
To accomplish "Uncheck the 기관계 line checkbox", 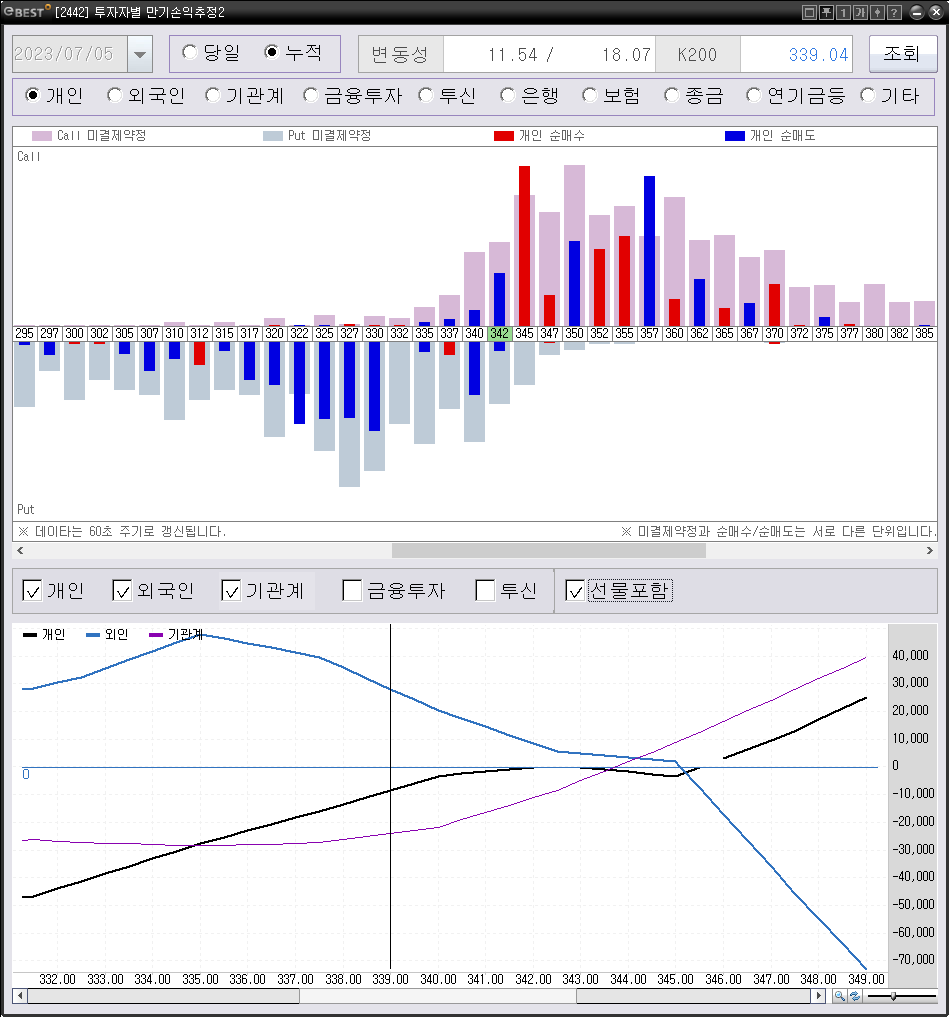I will pyautogui.click(x=231, y=590).
